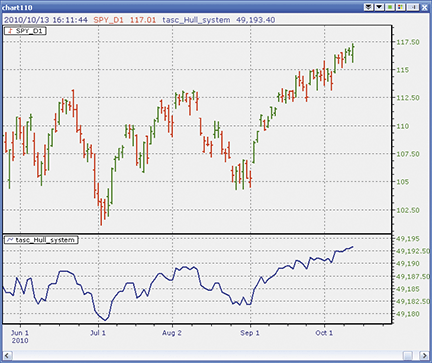Click the 49,195 equity axis label

click(408, 239)
